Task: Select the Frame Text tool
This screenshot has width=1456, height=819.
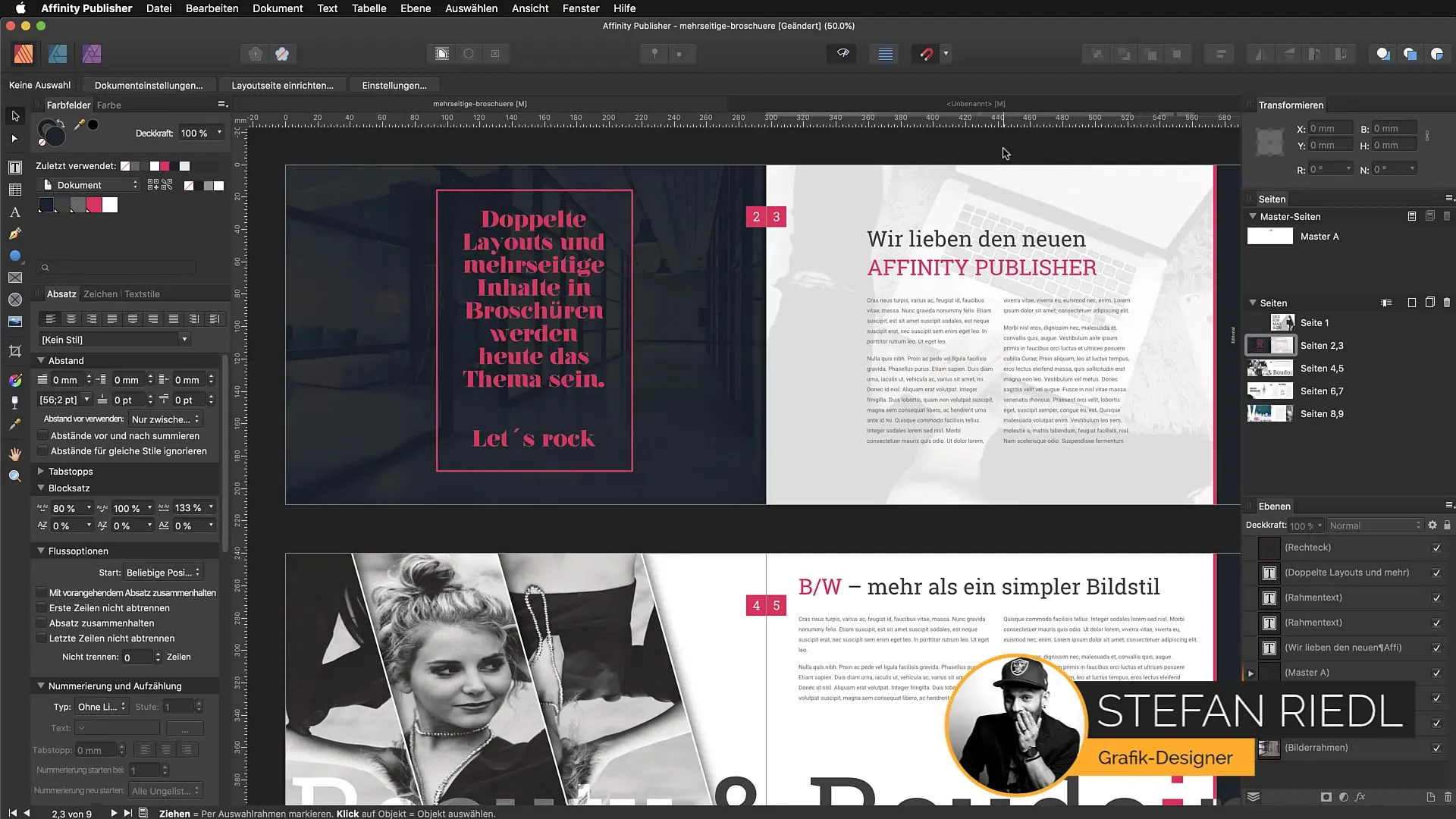Action: click(x=15, y=168)
